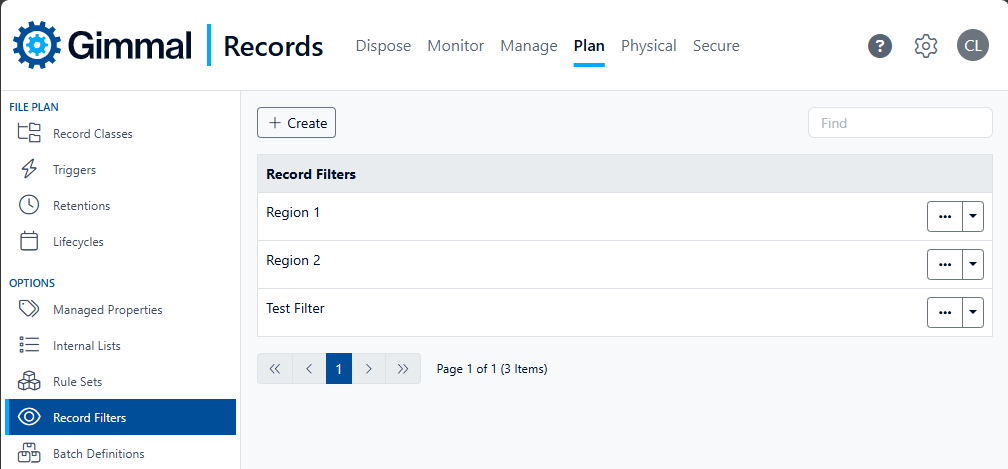Expand dropdown arrow for Region 1
Image resolution: width=1008 pixels, height=469 pixels.
[x=973, y=217]
